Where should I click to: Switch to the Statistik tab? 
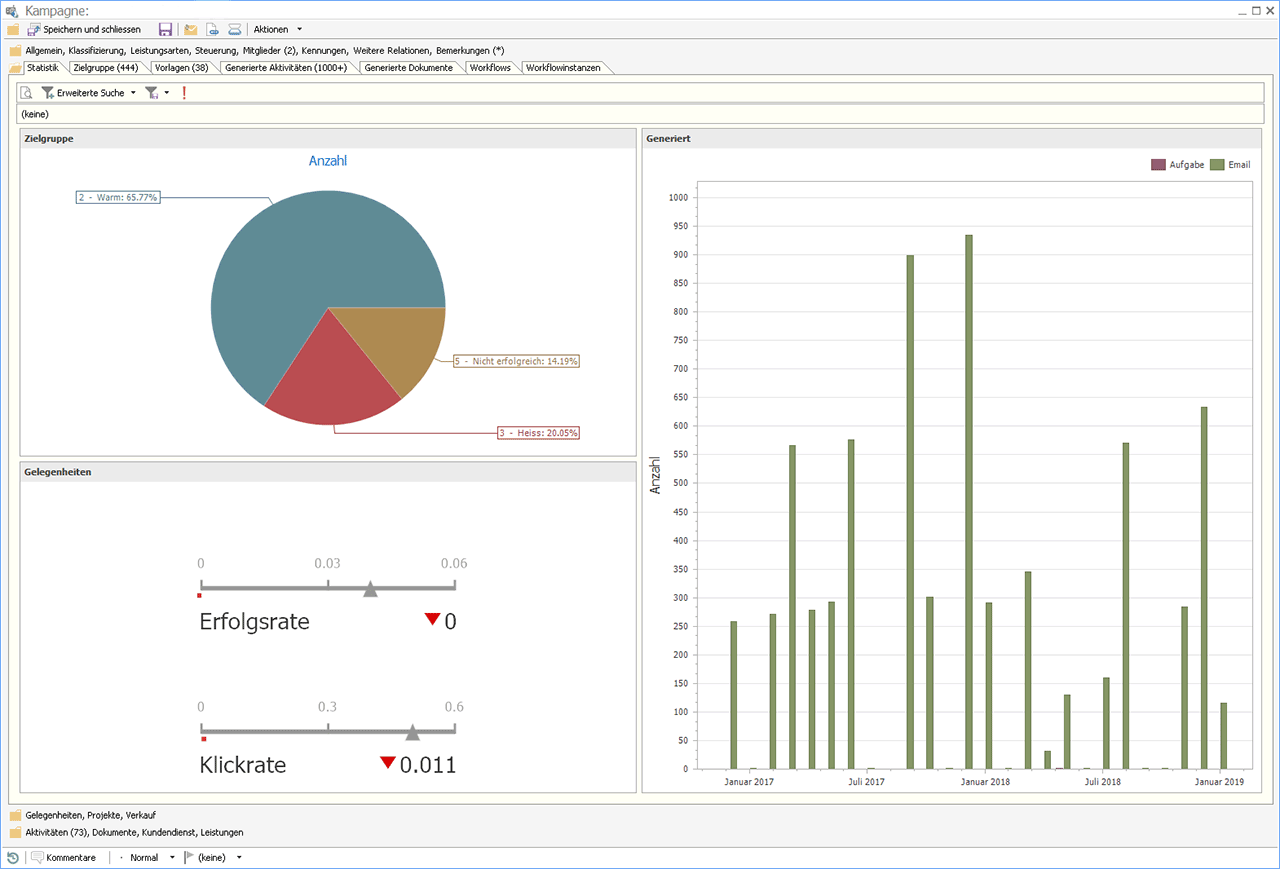(43, 67)
